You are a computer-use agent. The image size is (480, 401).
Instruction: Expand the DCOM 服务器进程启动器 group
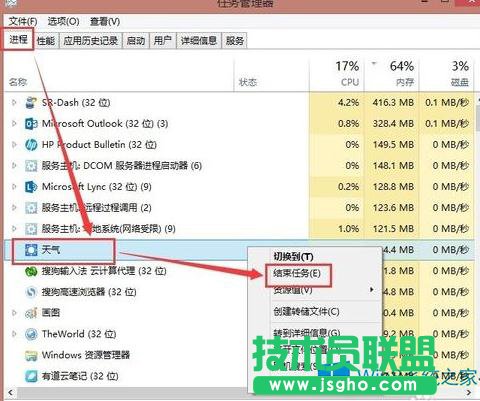pyautogui.click(x=14, y=165)
